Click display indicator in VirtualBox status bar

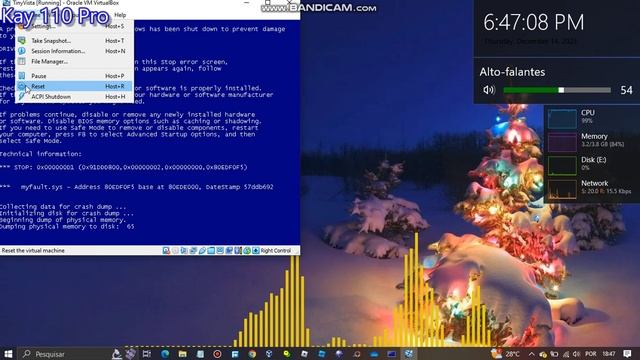[x=220, y=250]
